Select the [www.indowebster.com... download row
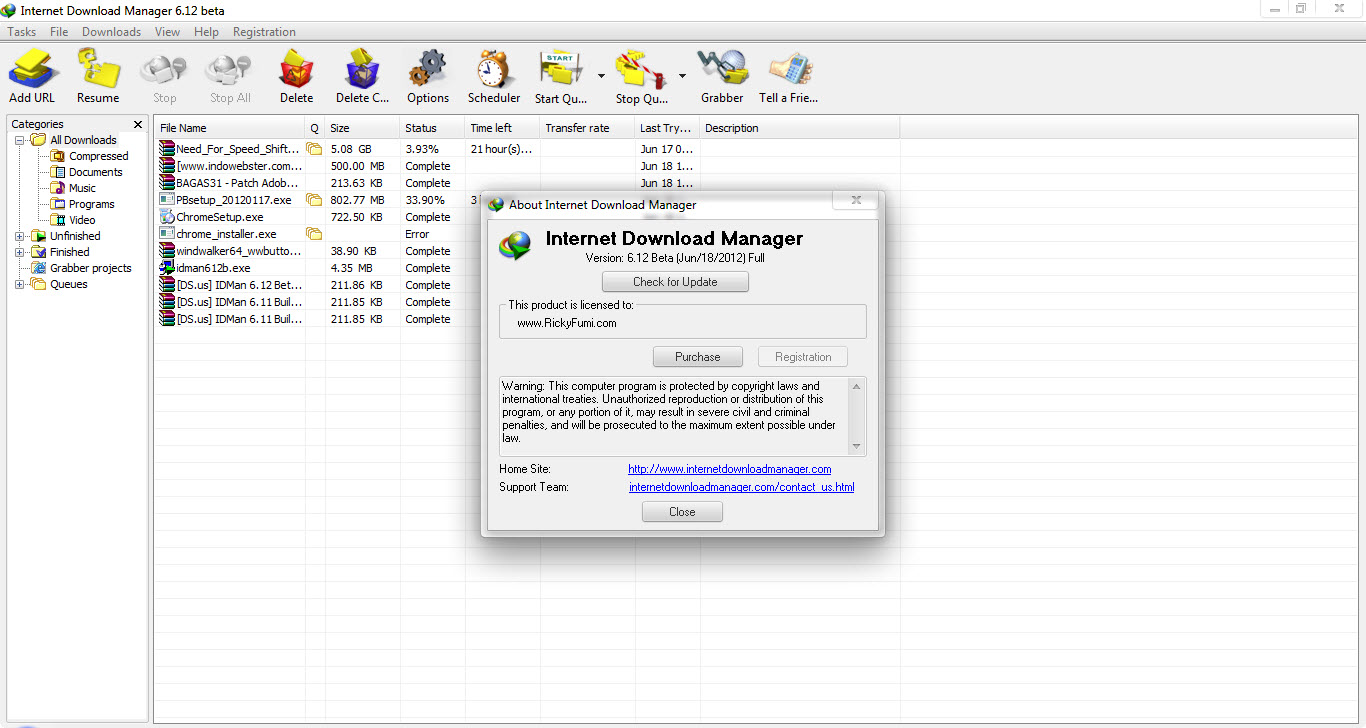Viewport: 1366px width, 728px height. click(239, 166)
